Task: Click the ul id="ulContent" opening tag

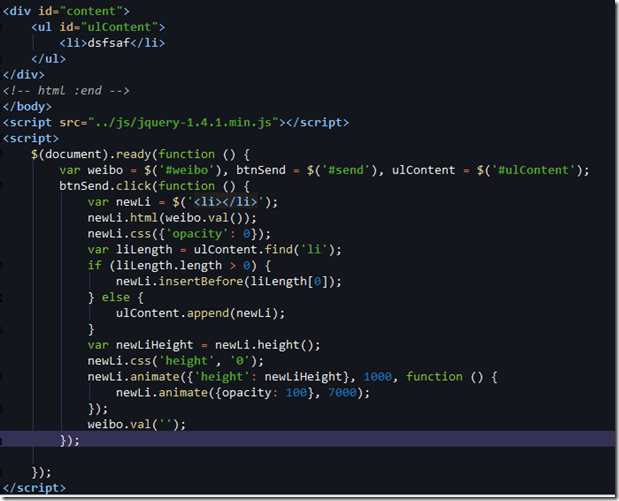Action: pos(98,27)
